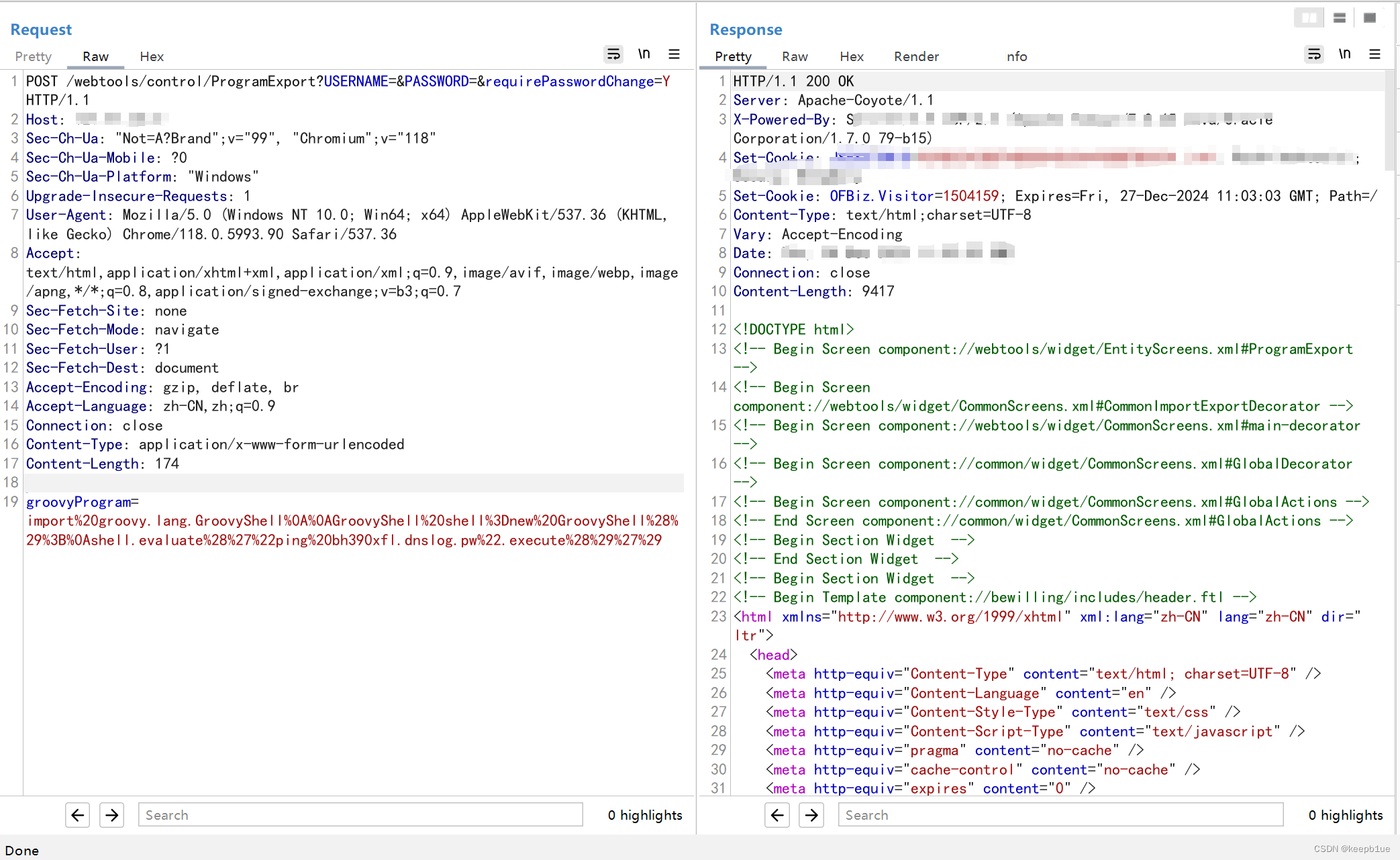Go to previous search match in Response

click(777, 815)
